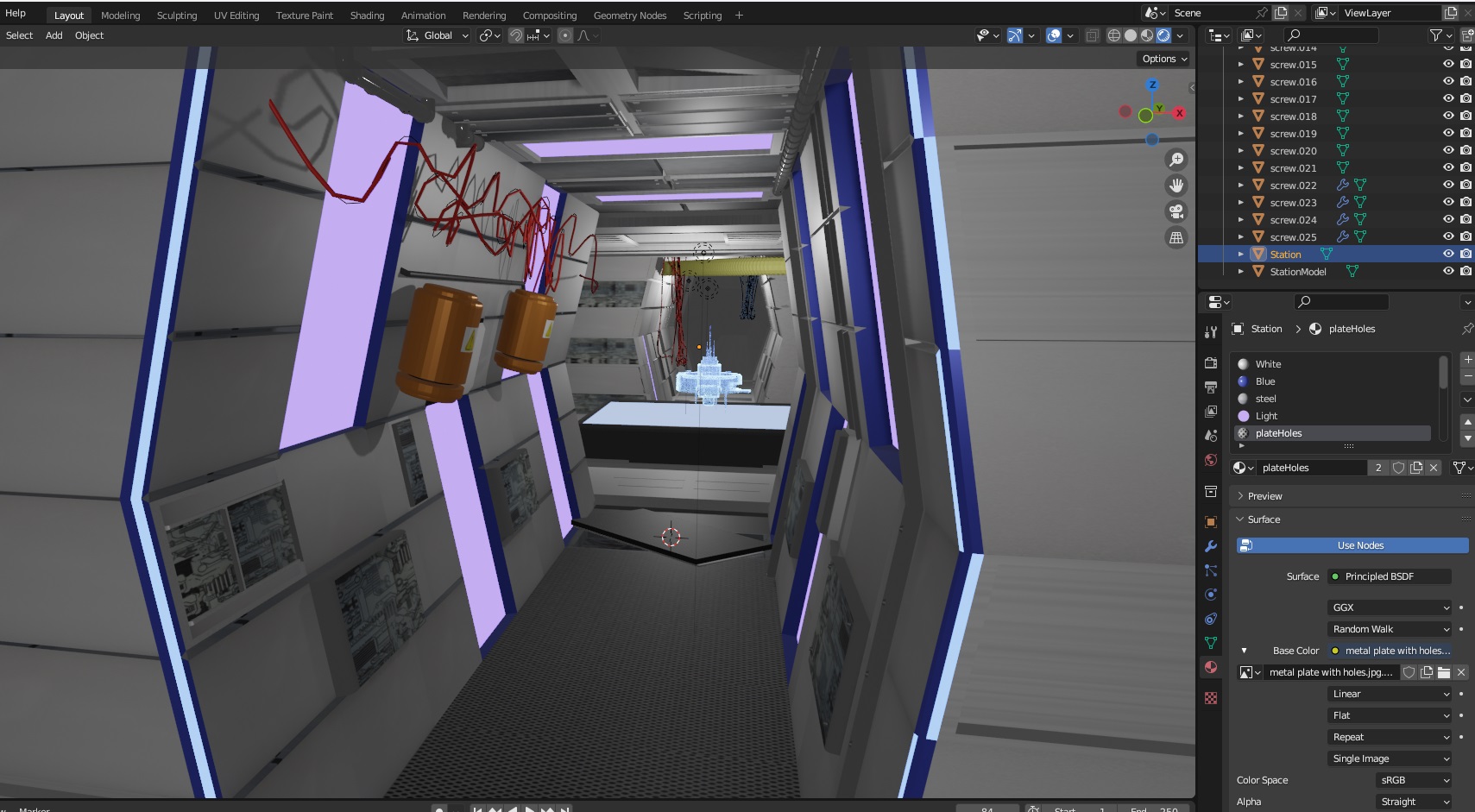Open the Modifier Properties wrench tab
Screen dimensions: 1475x812
coord(1211,546)
